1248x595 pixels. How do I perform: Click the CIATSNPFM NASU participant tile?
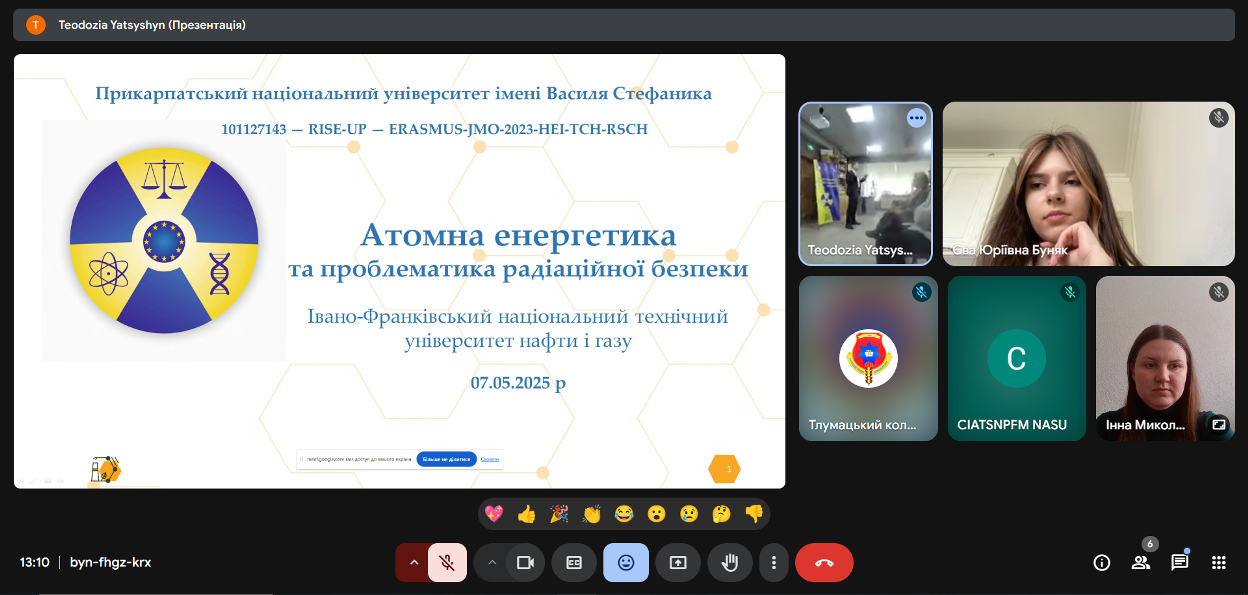(1016, 358)
